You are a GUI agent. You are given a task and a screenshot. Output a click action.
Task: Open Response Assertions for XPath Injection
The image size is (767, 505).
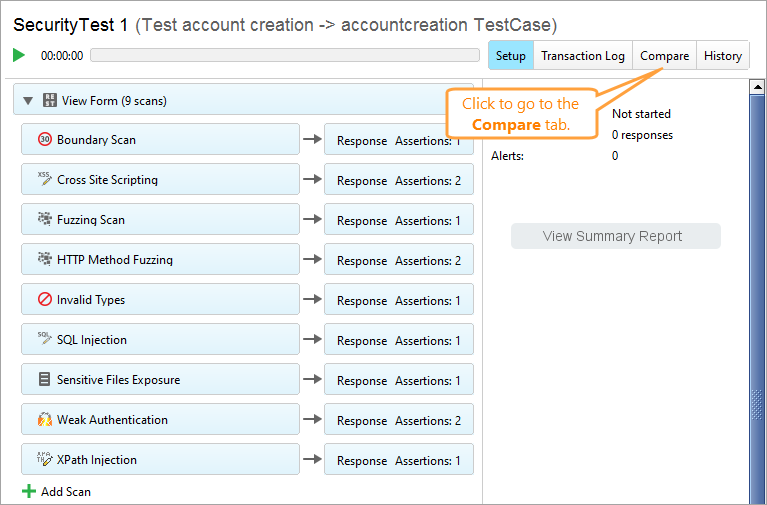tap(399, 460)
